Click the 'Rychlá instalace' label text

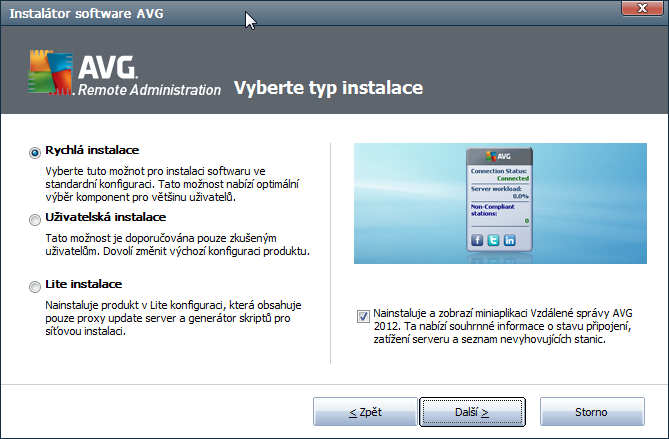coord(92,150)
